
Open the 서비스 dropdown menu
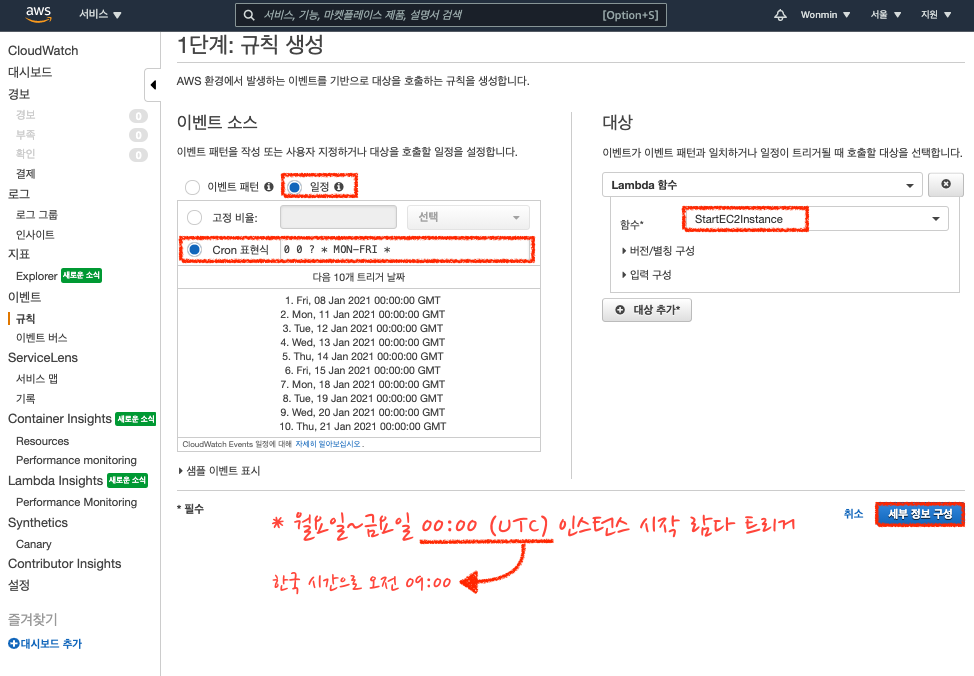pos(100,14)
